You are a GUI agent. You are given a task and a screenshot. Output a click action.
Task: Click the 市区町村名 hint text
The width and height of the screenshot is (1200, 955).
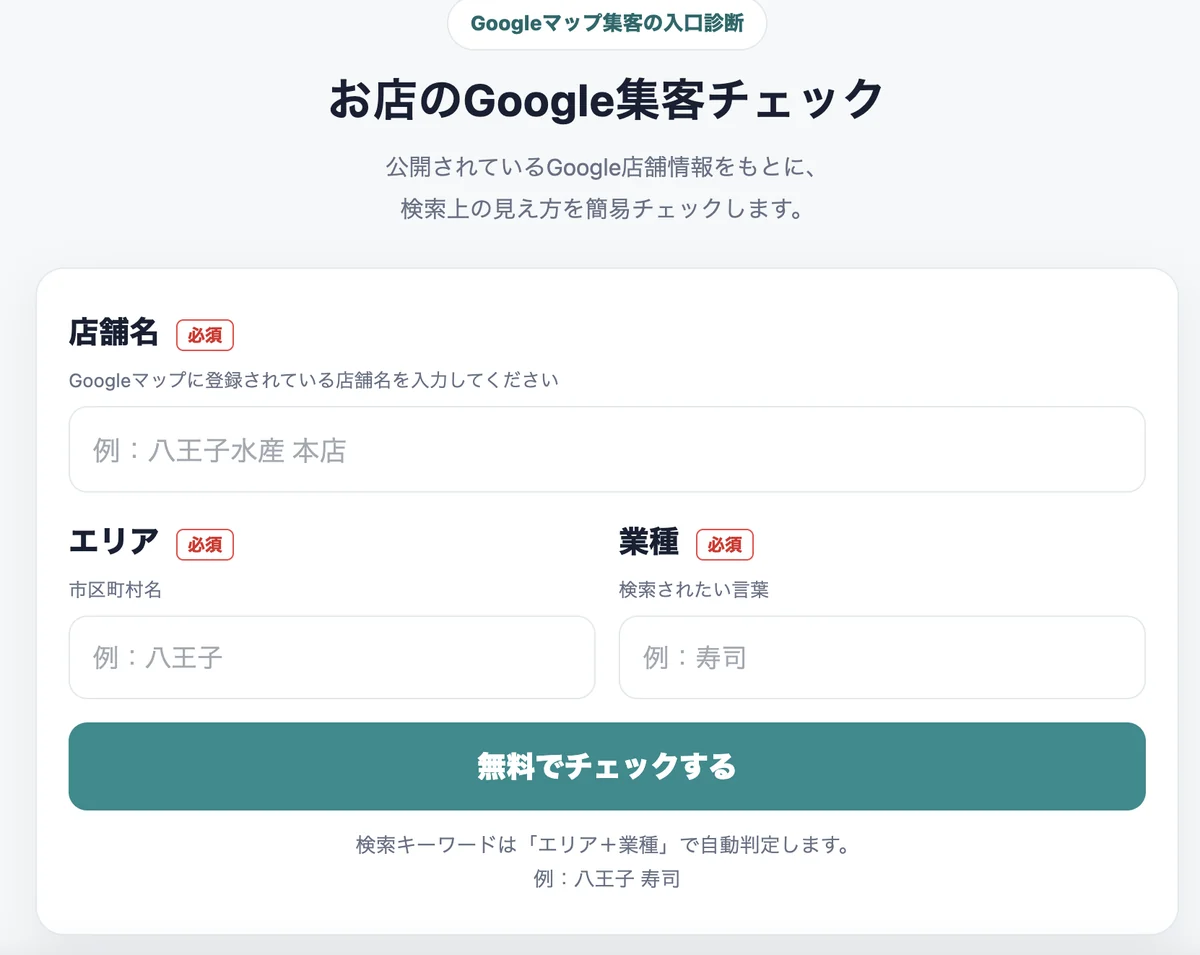coord(115,590)
